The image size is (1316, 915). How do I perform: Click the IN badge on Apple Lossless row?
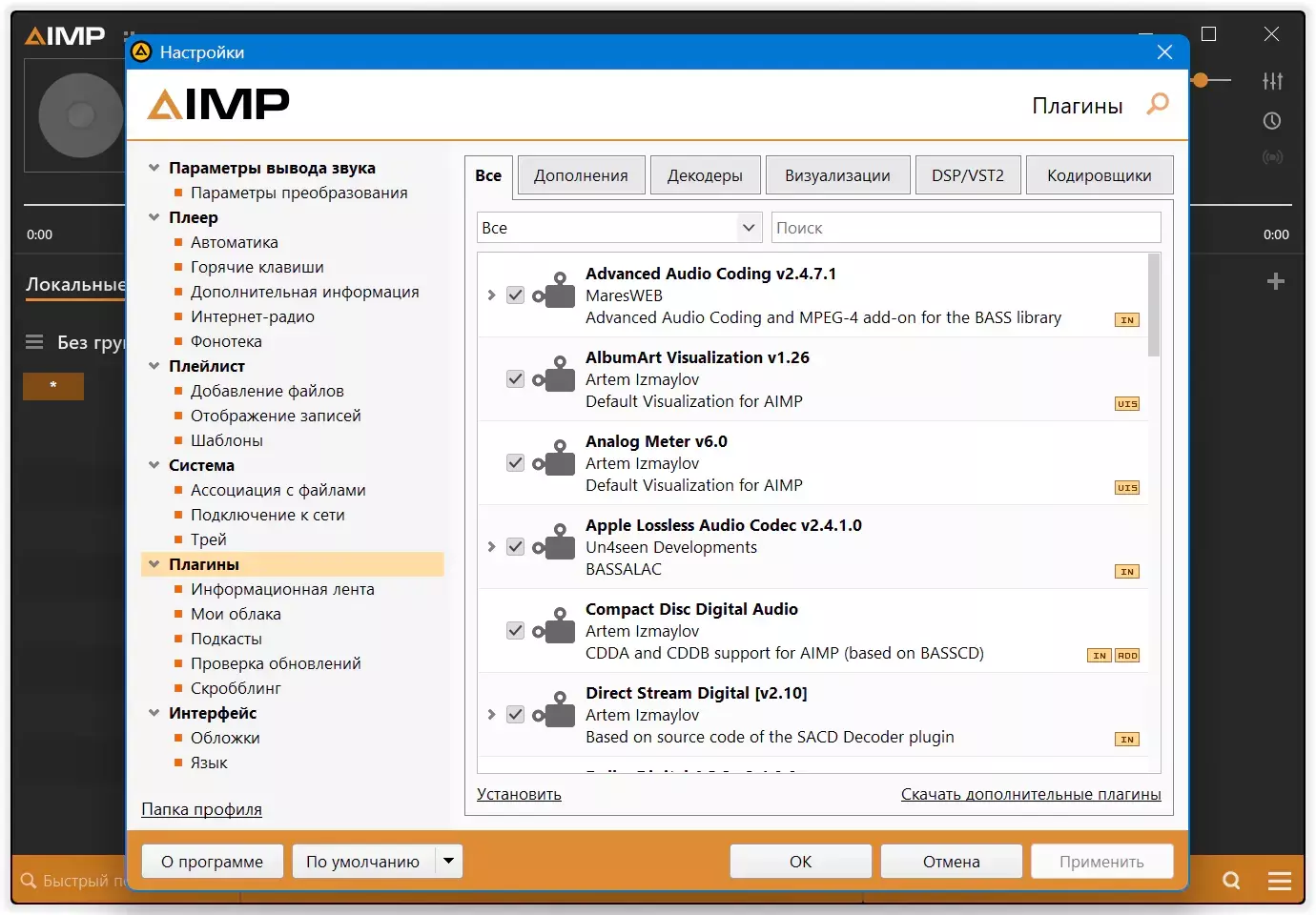point(1127,572)
